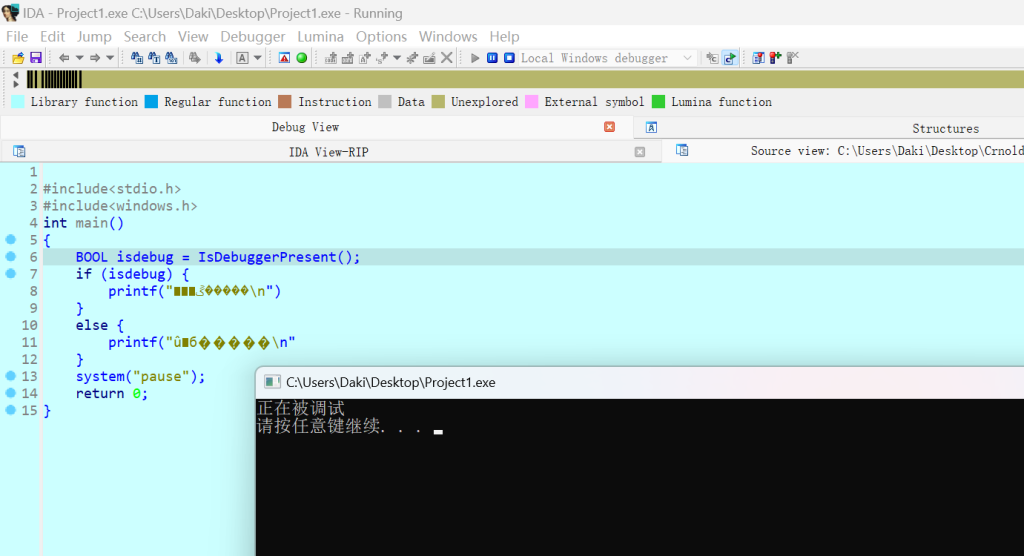Image resolution: width=1024 pixels, height=556 pixels.
Task: Click the boxed letter A icon
Action: pyautogui.click(x=242, y=58)
